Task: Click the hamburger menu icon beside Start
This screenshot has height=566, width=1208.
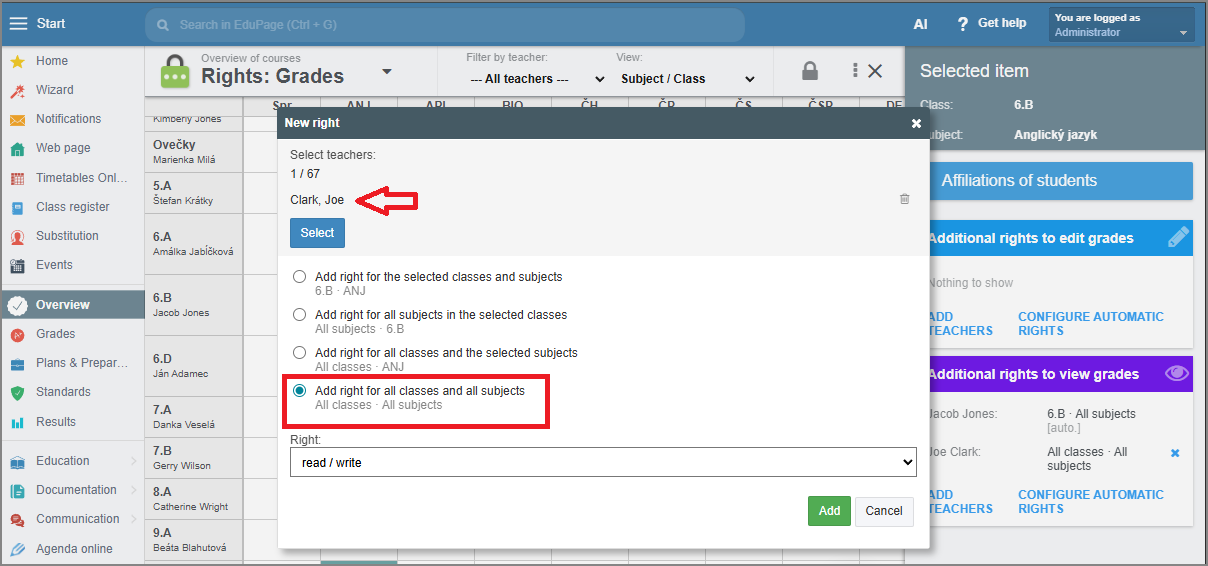Action: [18, 24]
